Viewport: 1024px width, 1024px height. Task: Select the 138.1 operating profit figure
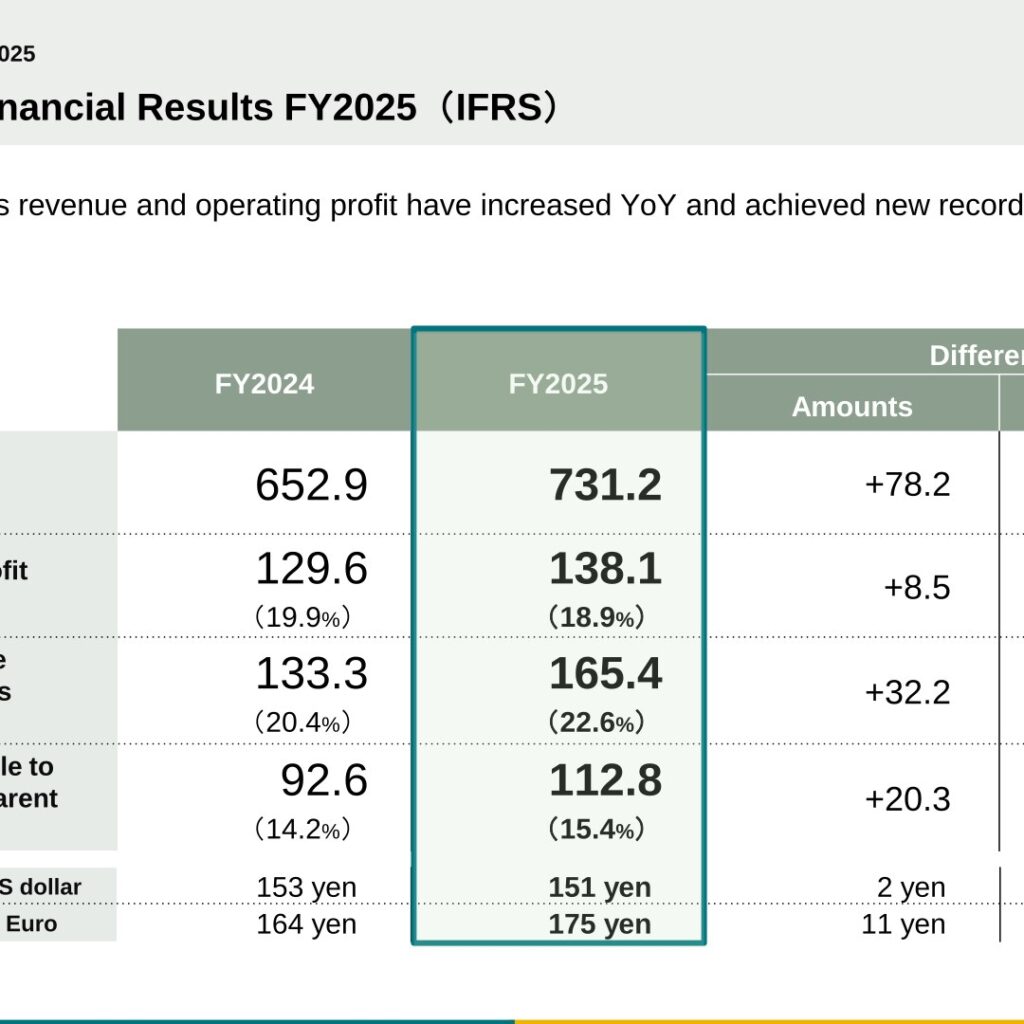click(x=605, y=569)
